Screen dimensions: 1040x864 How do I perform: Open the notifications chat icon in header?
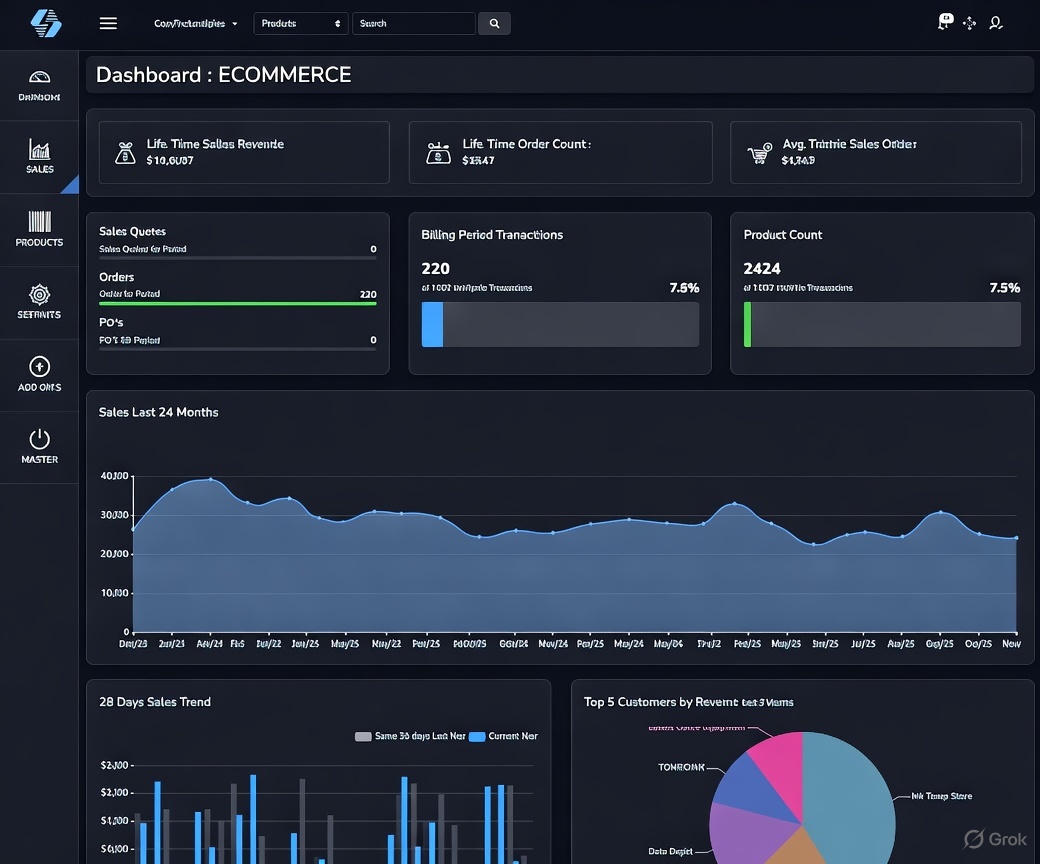click(x=945, y=22)
